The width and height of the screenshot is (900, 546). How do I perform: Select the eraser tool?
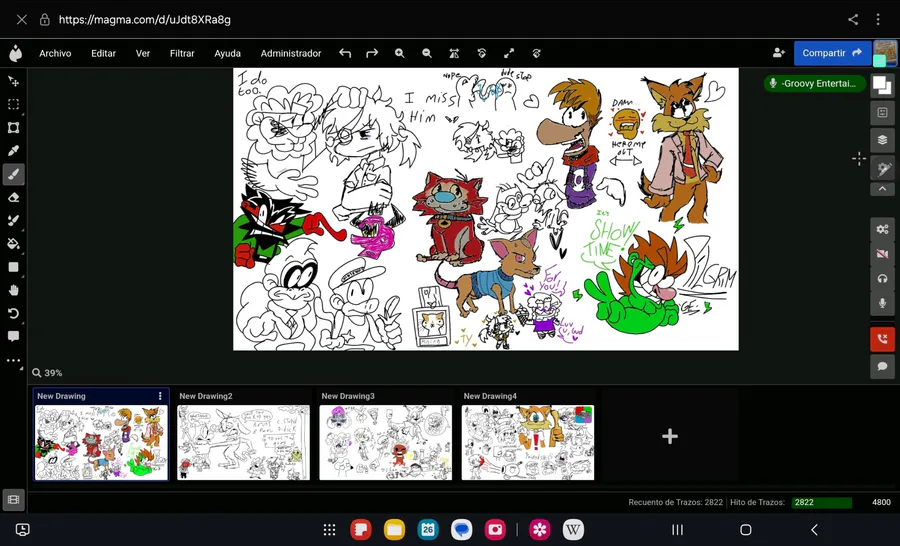click(x=14, y=198)
